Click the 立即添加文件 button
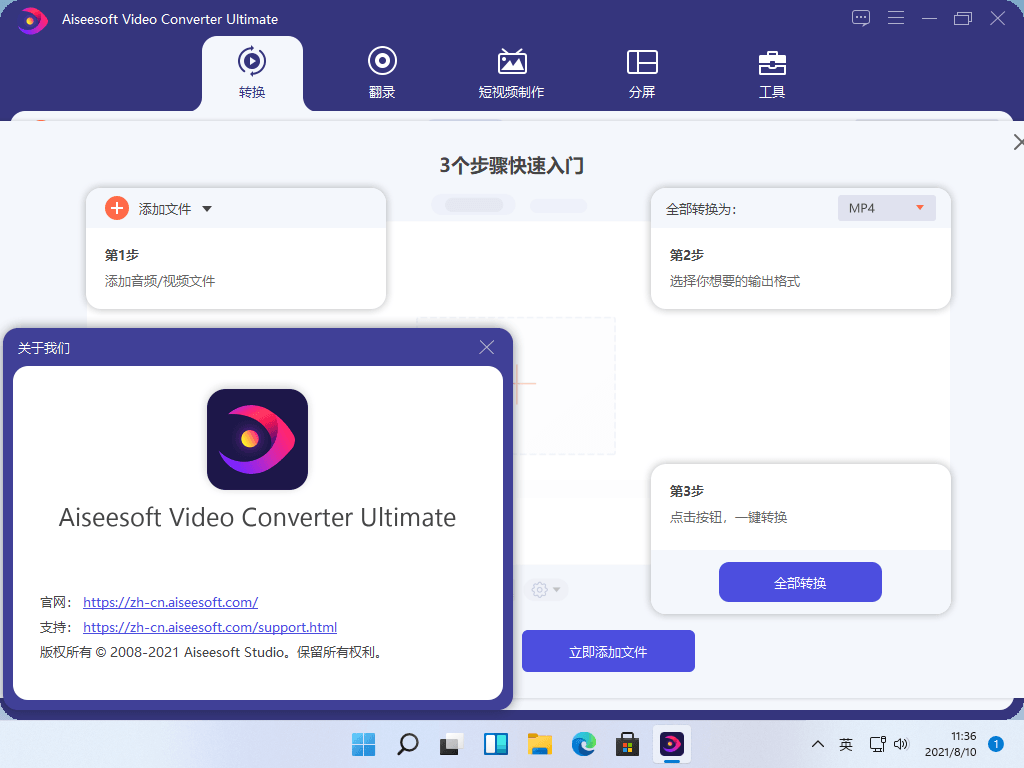Viewport: 1024px width, 768px height. 608,652
